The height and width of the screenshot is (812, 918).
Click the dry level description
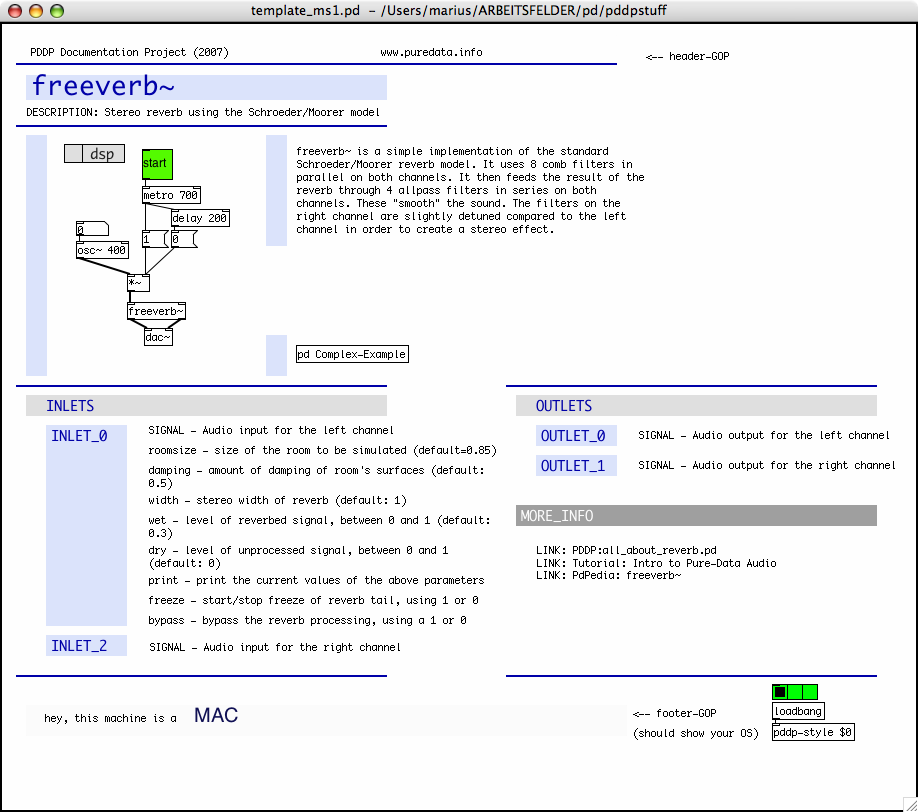point(298,557)
